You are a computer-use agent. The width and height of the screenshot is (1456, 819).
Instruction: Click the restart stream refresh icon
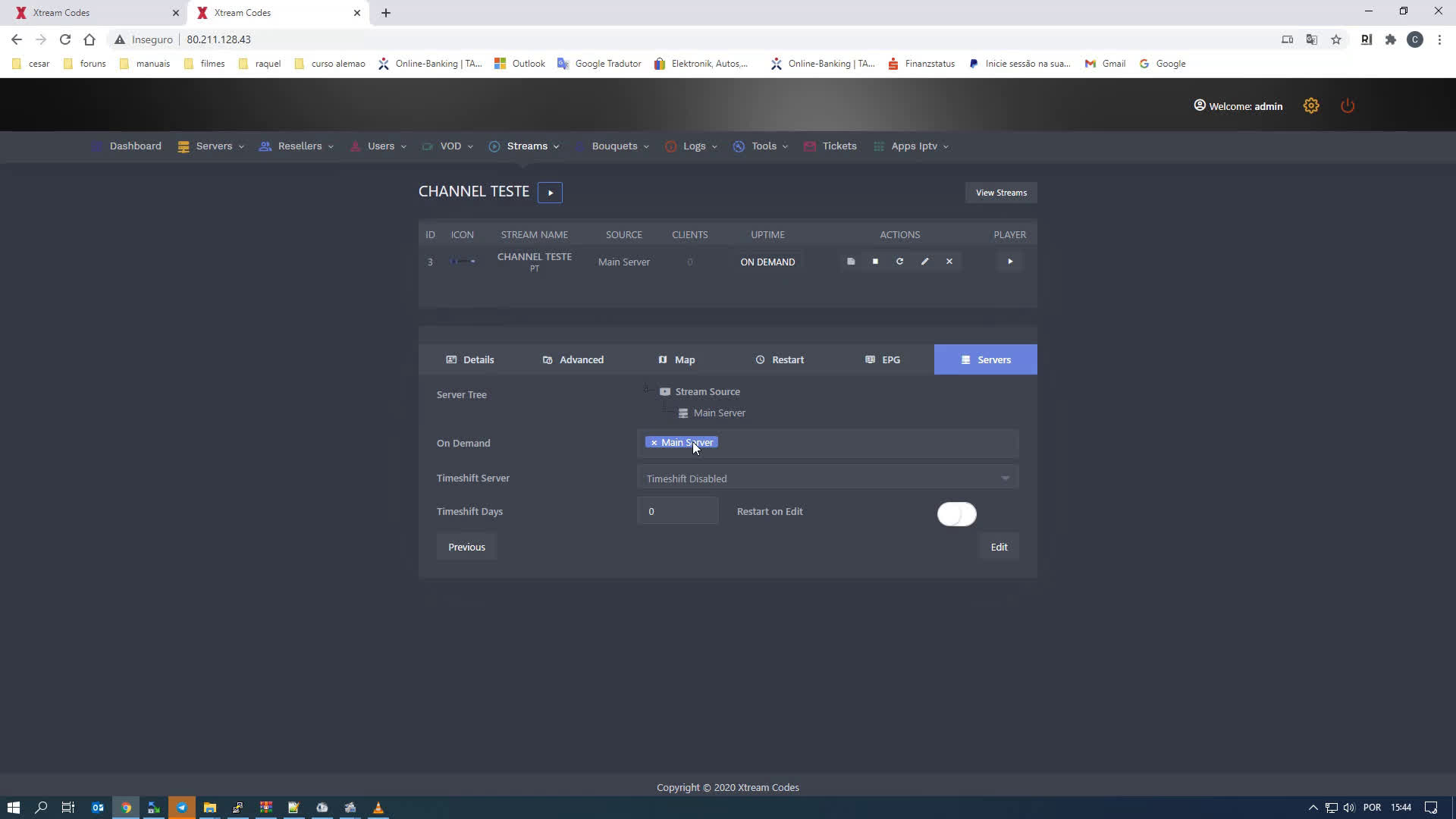pos(899,262)
